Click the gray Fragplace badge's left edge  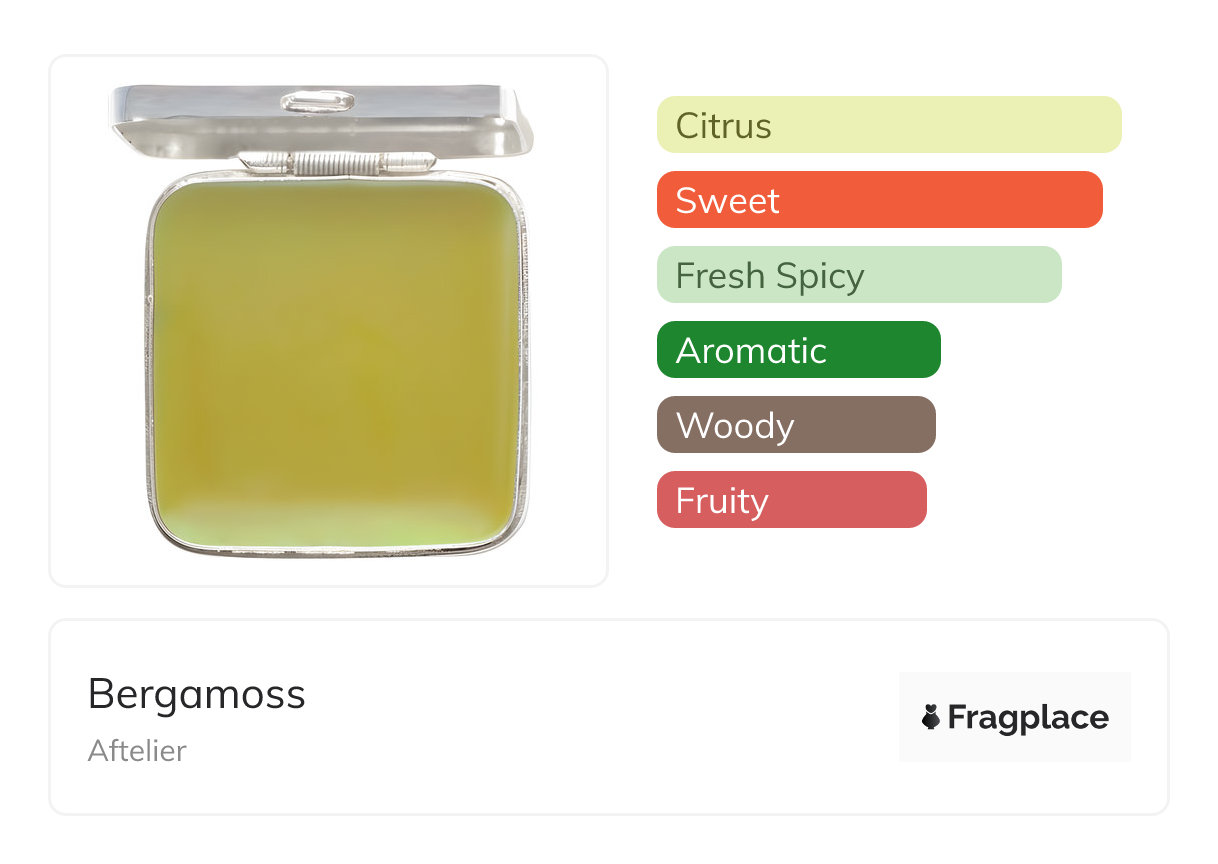(905, 717)
